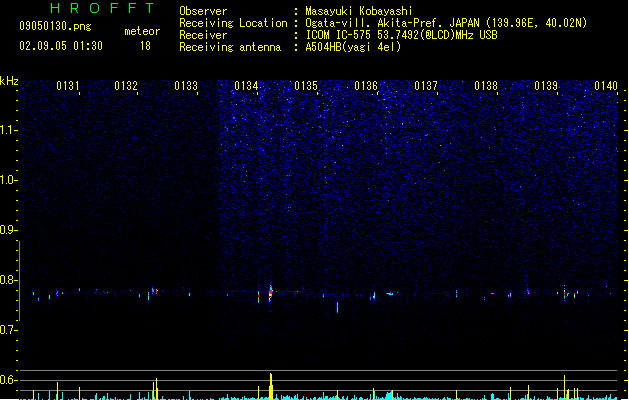This screenshot has width=629, height=400.
Task: Click the 0138 time marker
Action: [x=486, y=86]
